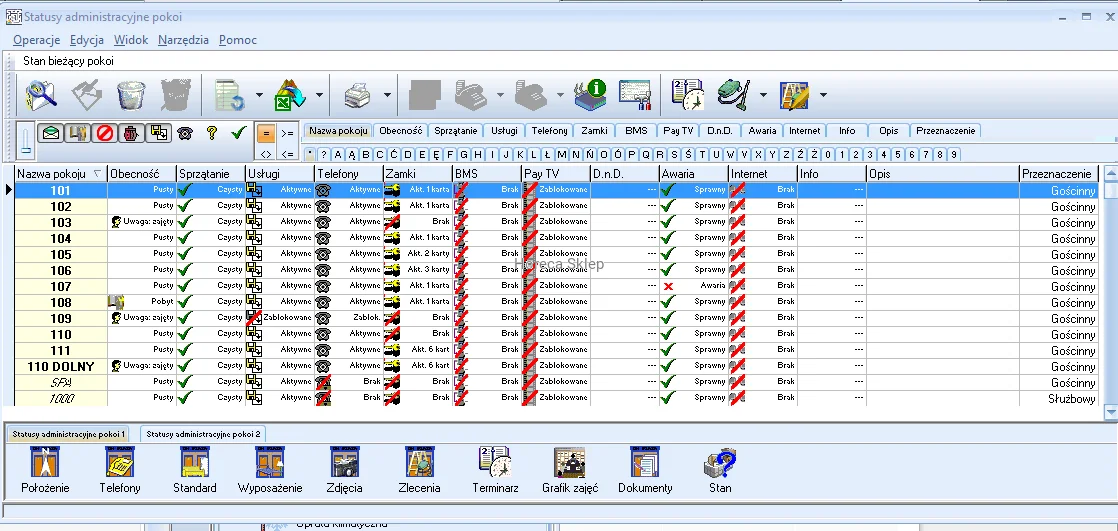Expand the dropdown arrow beside Excel export

click(320, 96)
